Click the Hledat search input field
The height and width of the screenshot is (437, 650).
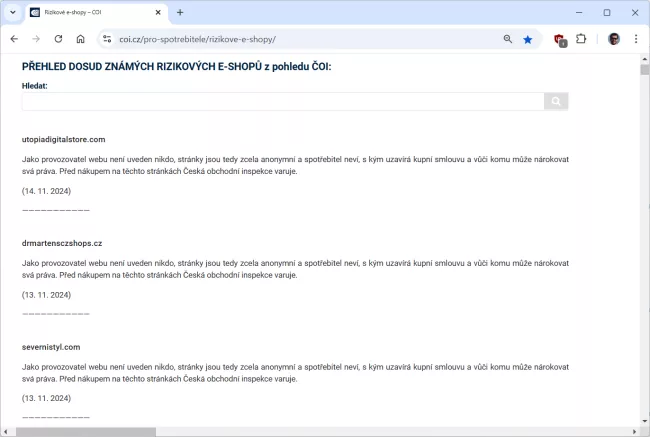282,101
